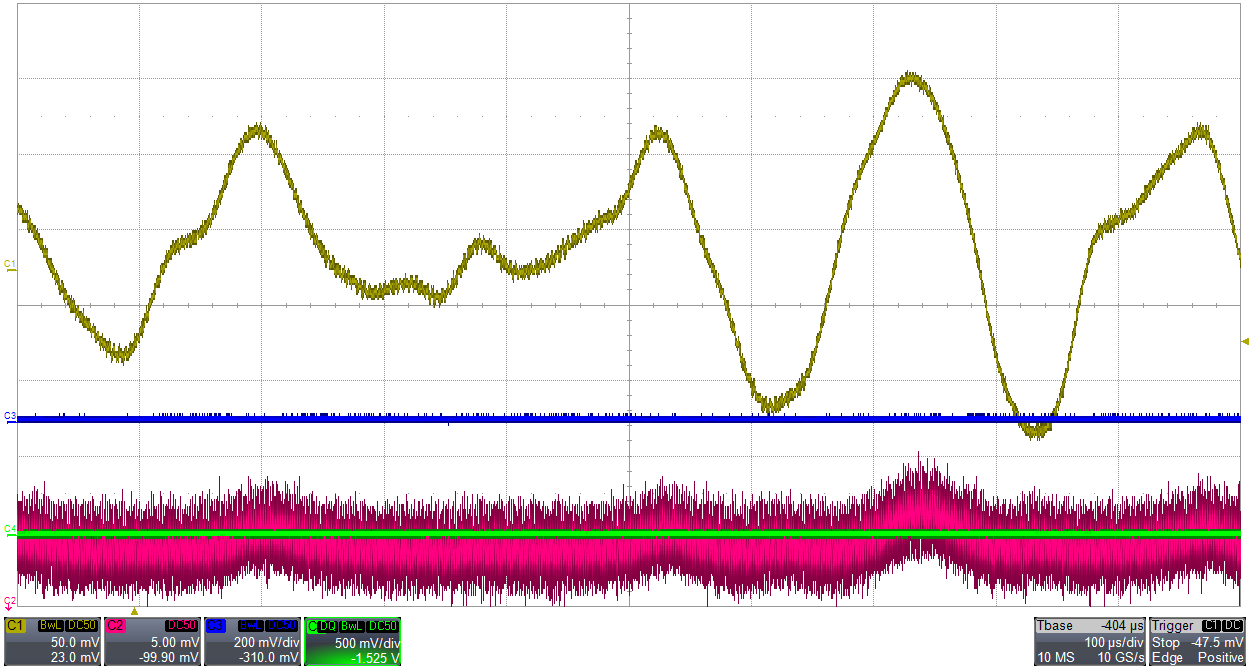Open the green C4 channel descriptor box
The width and height of the screenshot is (1251, 667).
click(352, 641)
